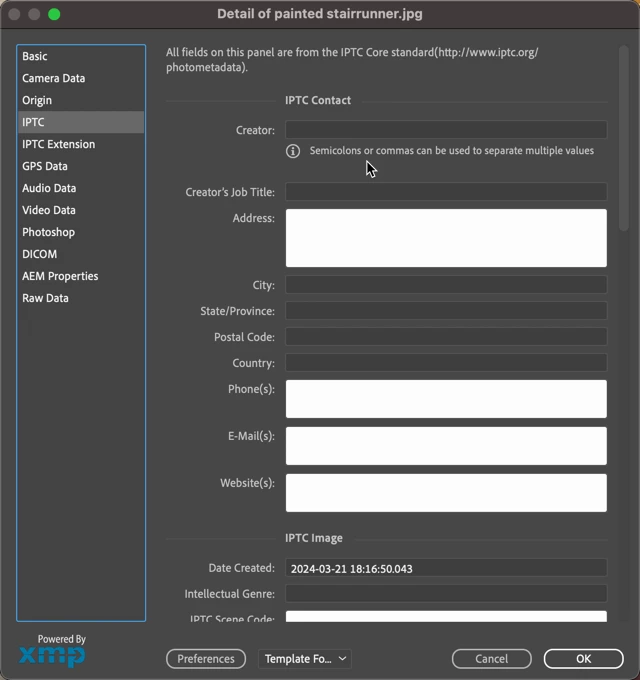Image resolution: width=640 pixels, height=680 pixels.
Task: Show the Video Data panel
Action: point(81,210)
